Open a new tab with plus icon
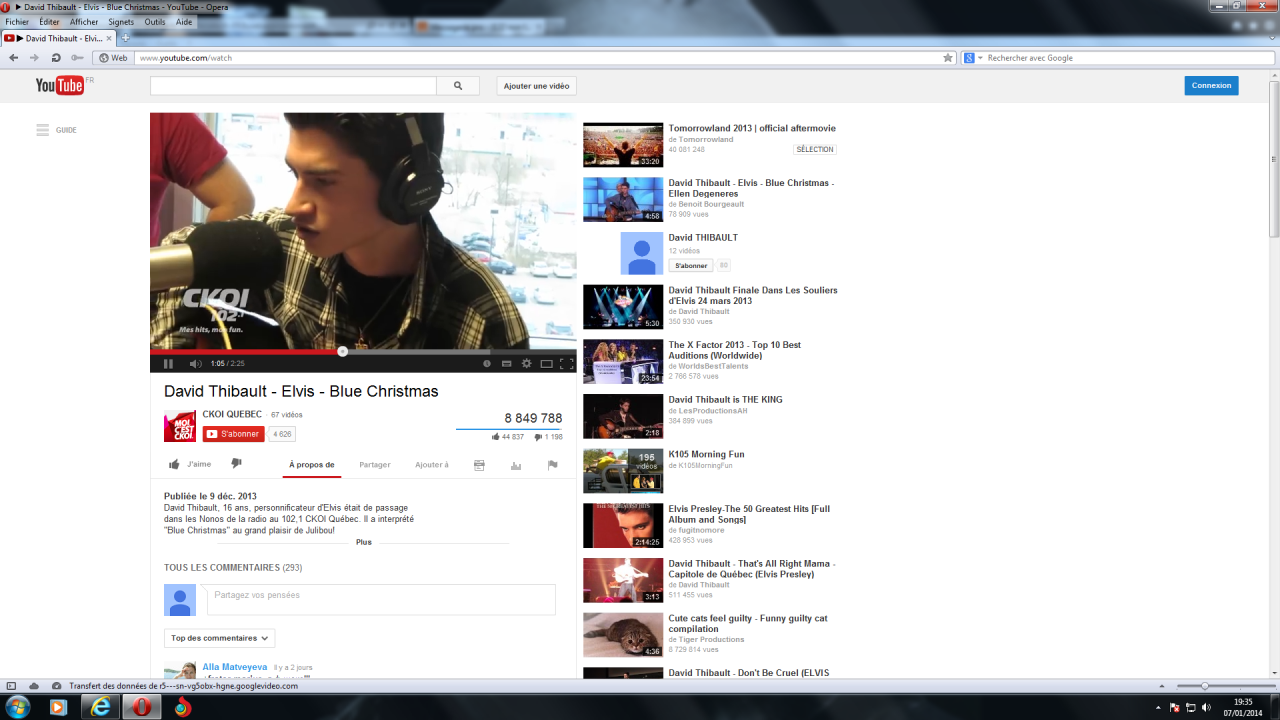 coord(125,38)
